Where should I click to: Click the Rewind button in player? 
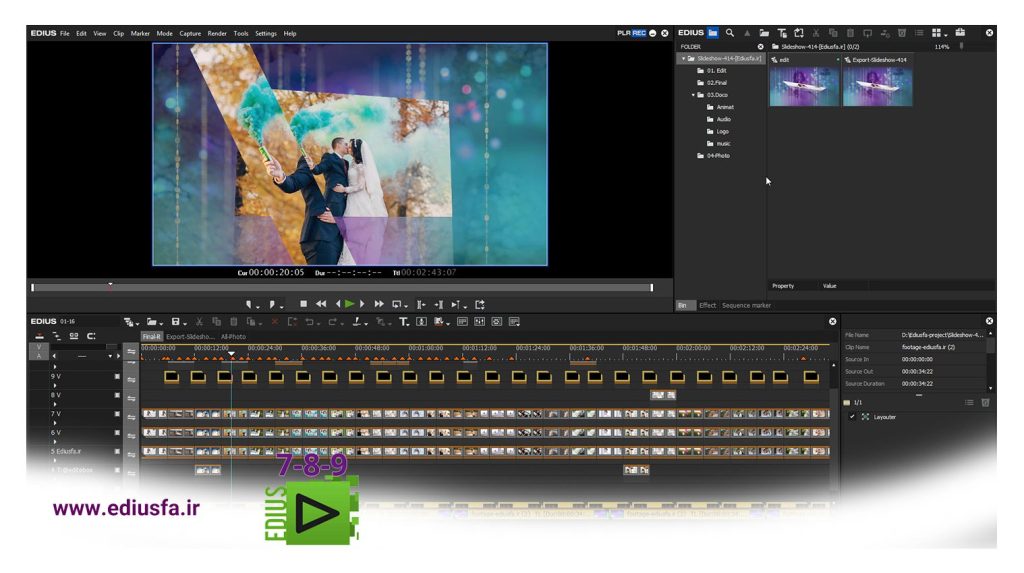click(321, 304)
